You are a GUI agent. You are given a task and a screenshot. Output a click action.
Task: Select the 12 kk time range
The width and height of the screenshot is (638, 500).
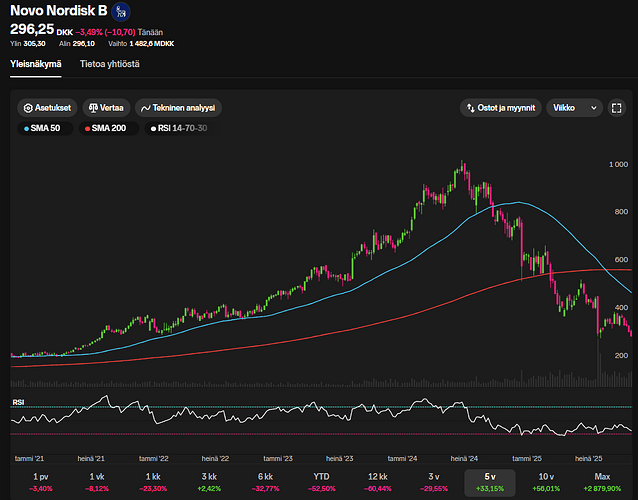coord(378,482)
